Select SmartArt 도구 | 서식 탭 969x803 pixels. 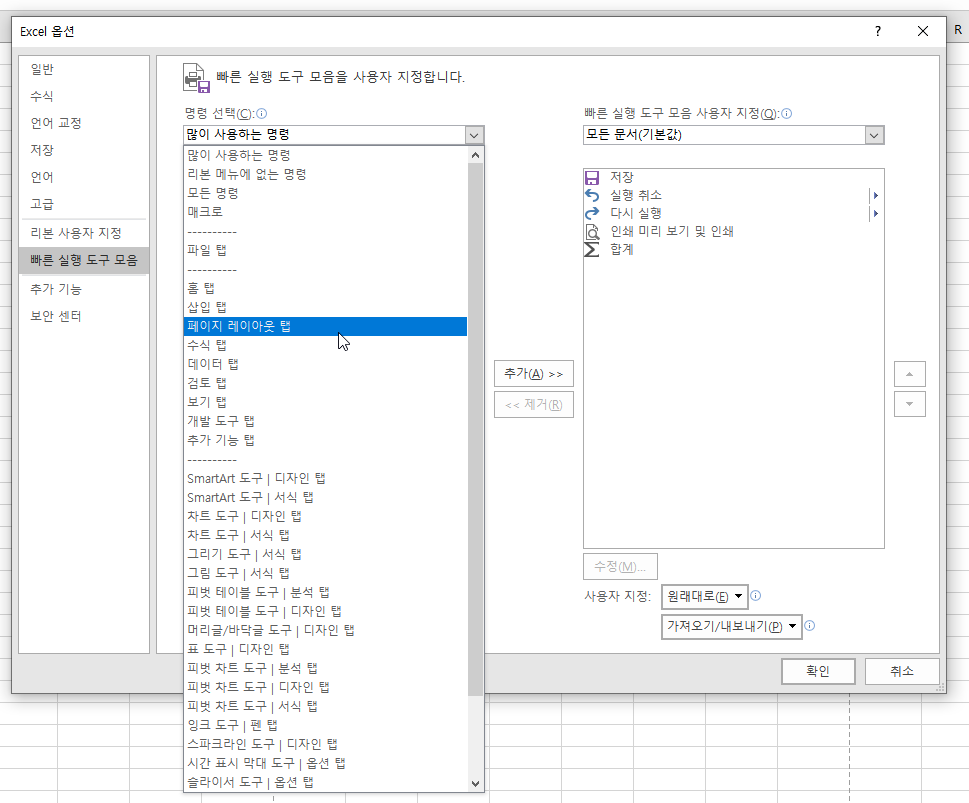pyautogui.click(x=325, y=497)
